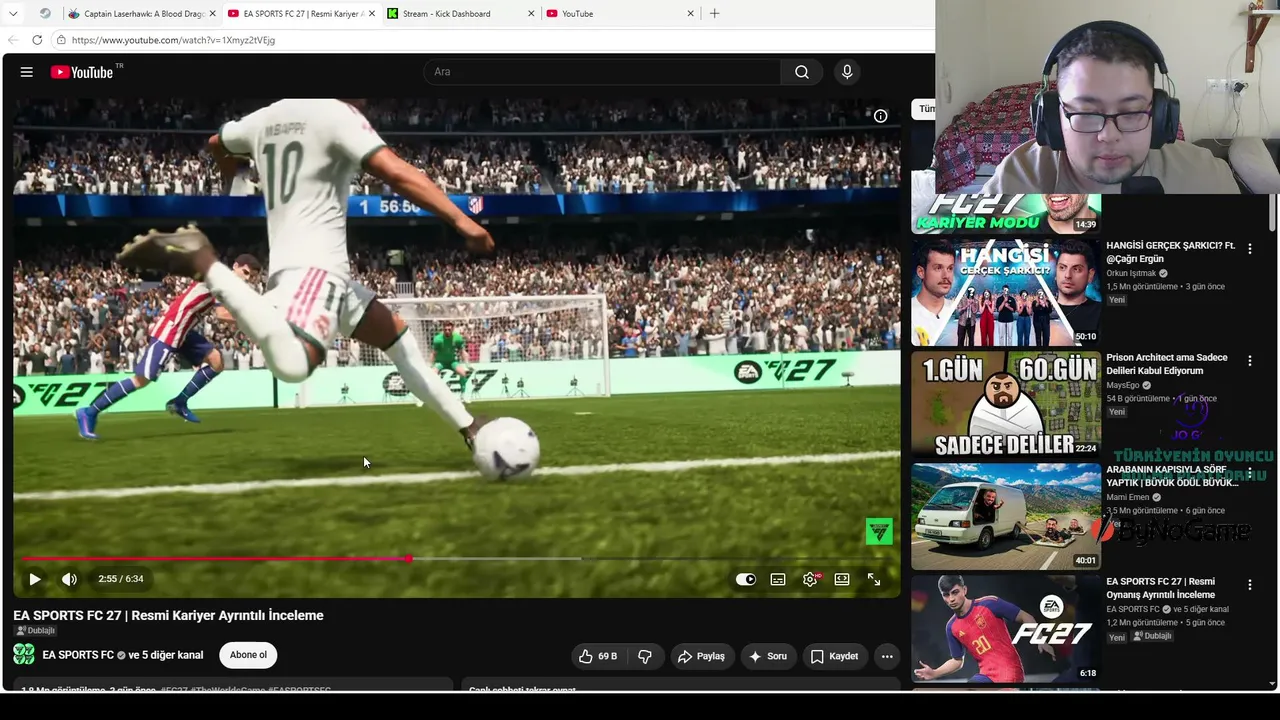Open options menu for 'Resmi Oynanış Ayrıntılı İnceleme' video

pos(1249,584)
